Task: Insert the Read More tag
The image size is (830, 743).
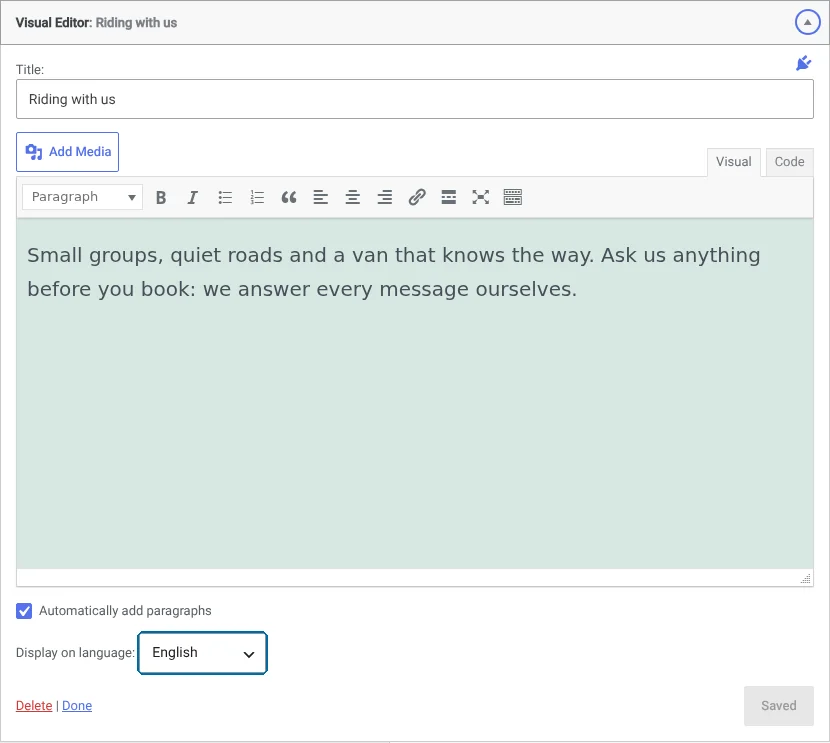Action: pos(449,197)
